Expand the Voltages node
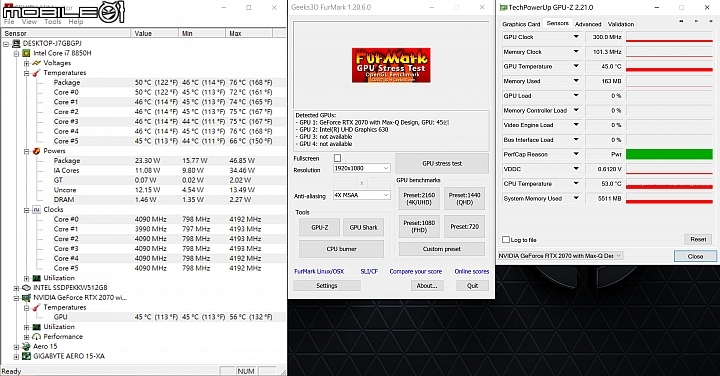720x376 pixels. click(x=27, y=63)
